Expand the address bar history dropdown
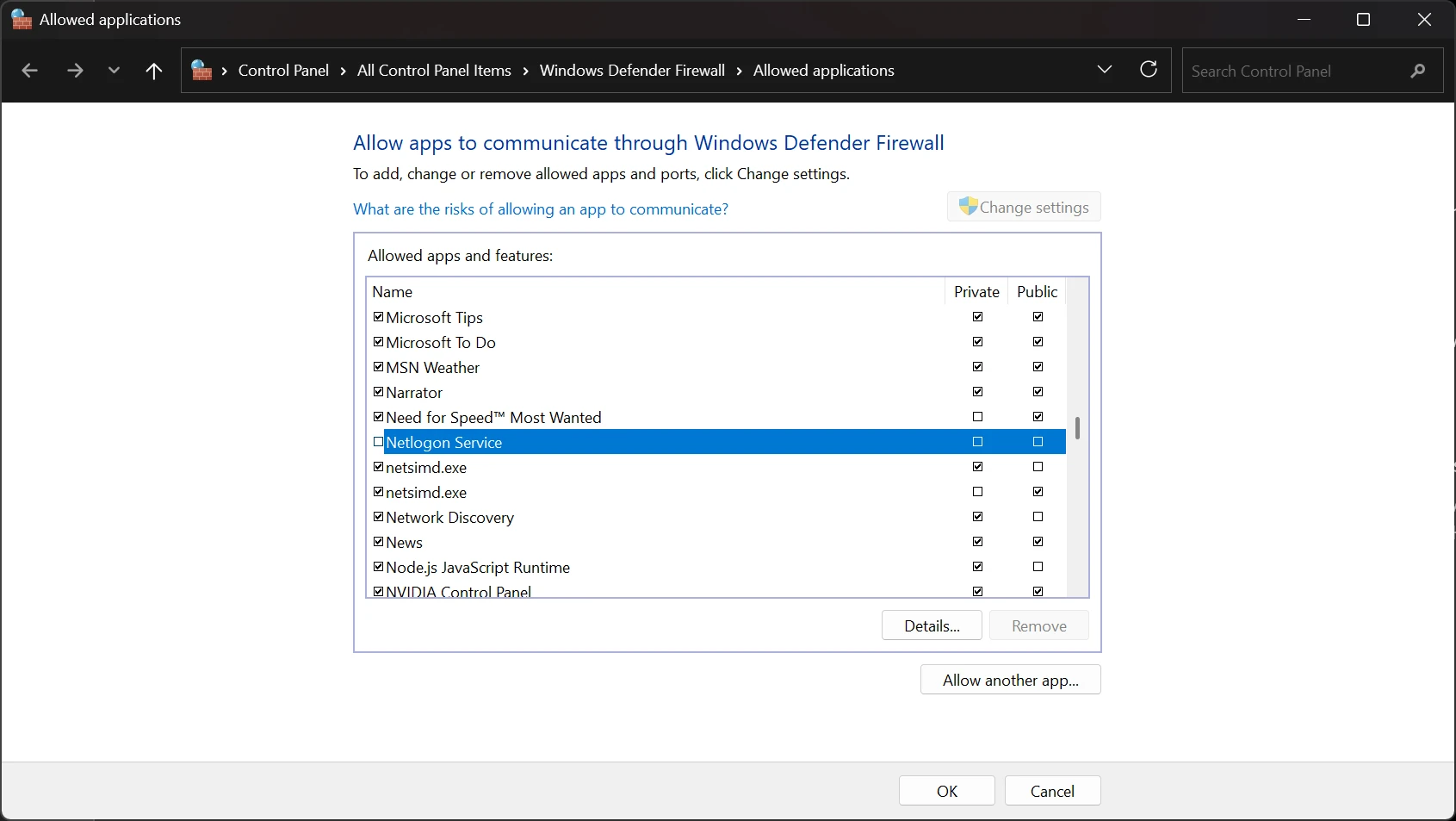Viewport: 1456px width, 821px height. (1105, 70)
